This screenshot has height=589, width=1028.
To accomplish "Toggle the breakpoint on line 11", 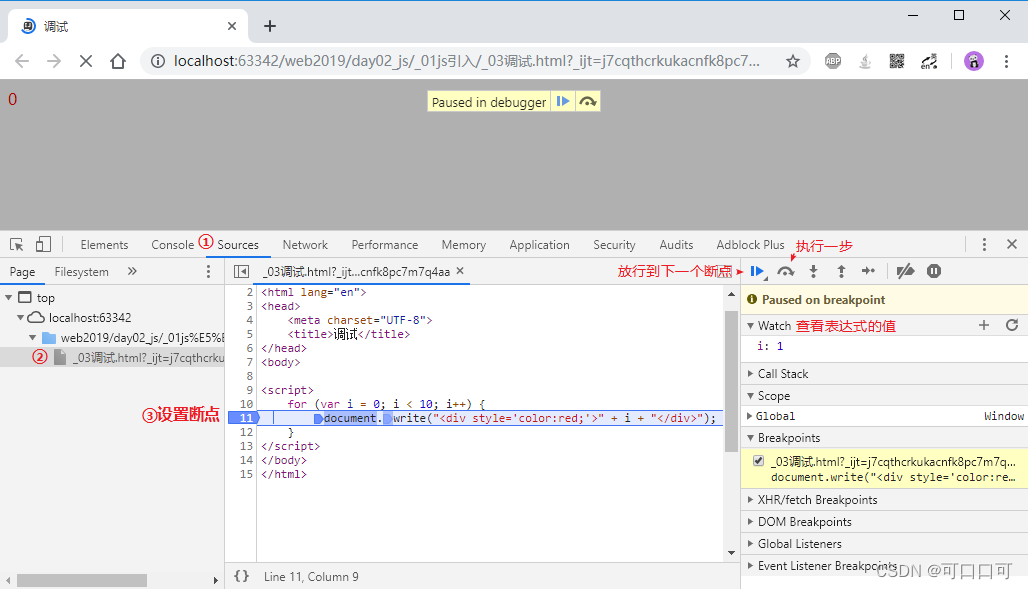I will (243, 417).
